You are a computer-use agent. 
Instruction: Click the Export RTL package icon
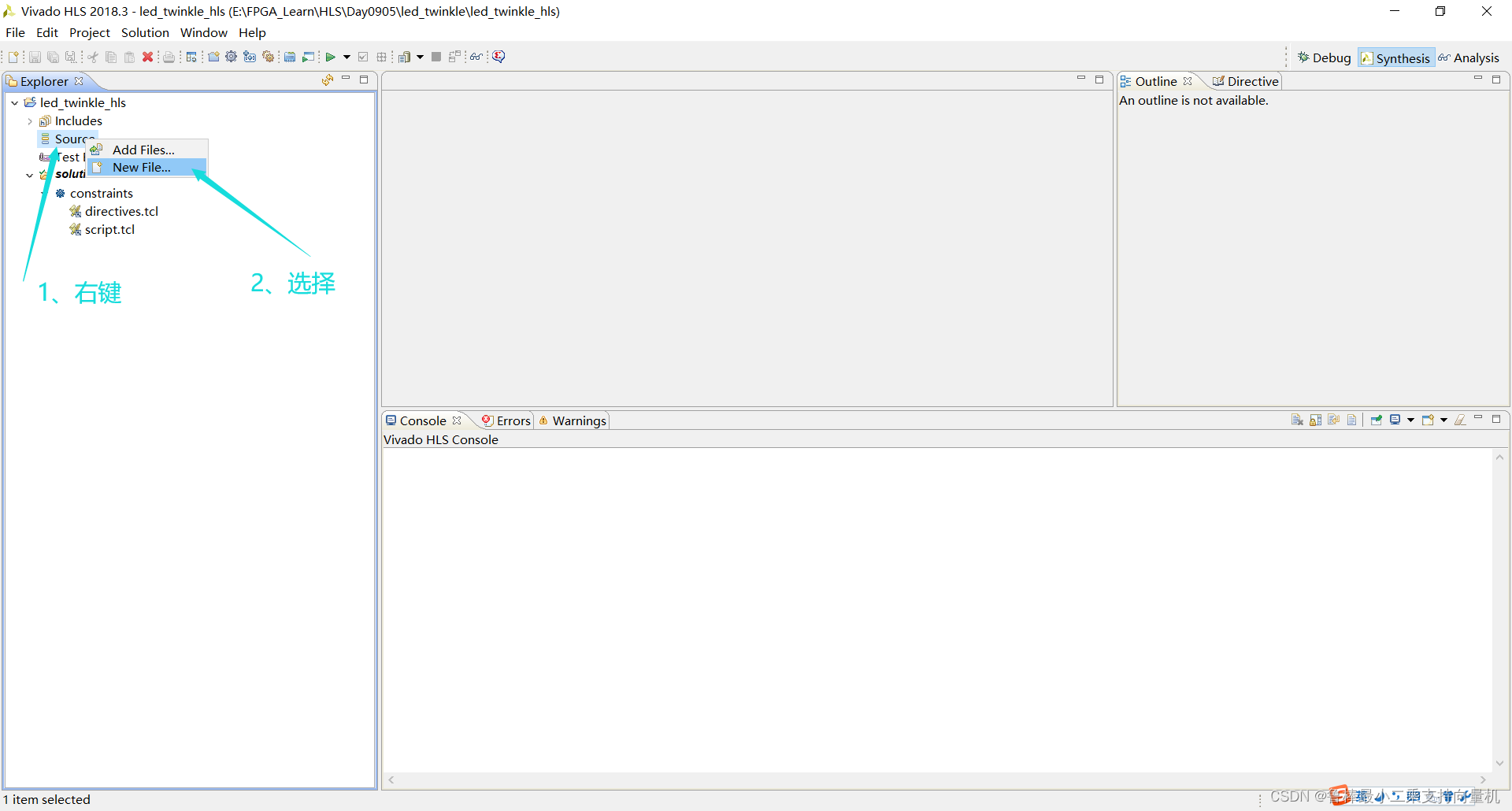tap(382, 57)
